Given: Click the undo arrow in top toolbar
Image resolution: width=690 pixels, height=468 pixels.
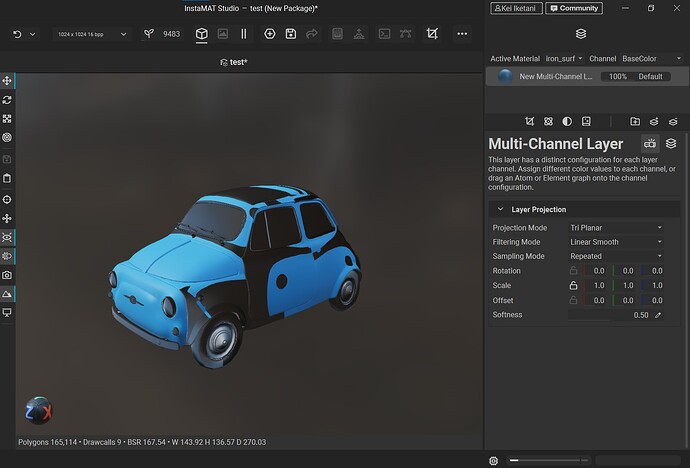Looking at the screenshot, I should [x=17, y=34].
